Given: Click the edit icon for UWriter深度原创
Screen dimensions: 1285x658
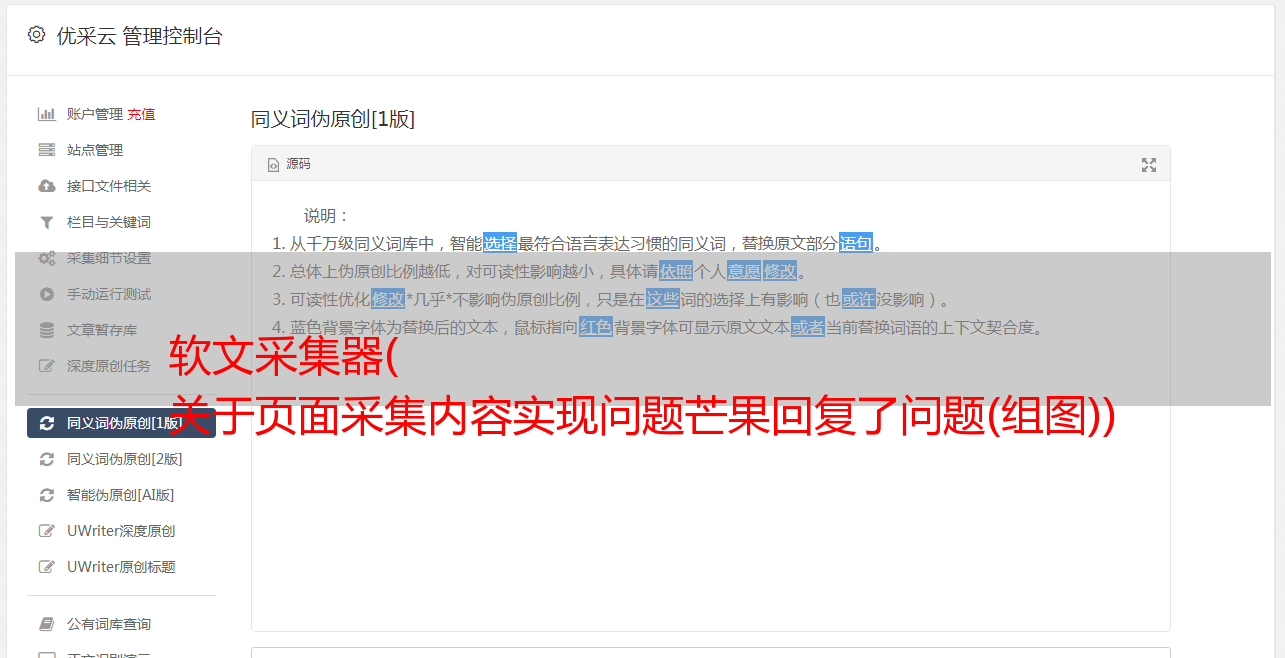Looking at the screenshot, I should [46, 531].
